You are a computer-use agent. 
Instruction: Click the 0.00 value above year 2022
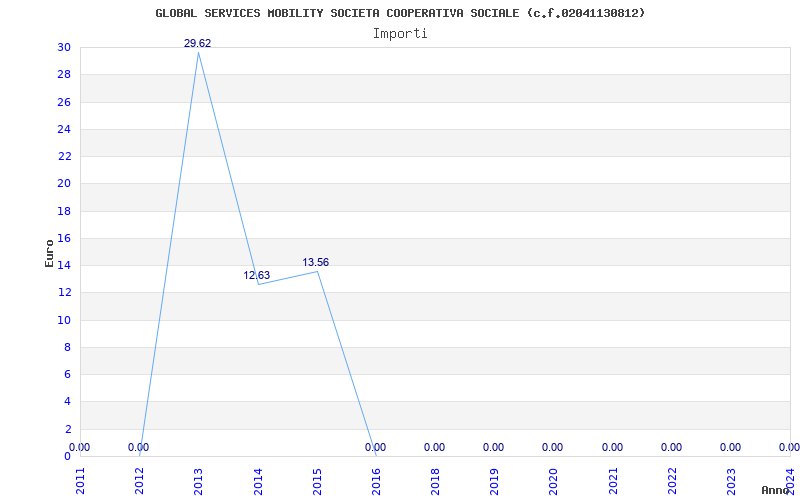(671, 447)
